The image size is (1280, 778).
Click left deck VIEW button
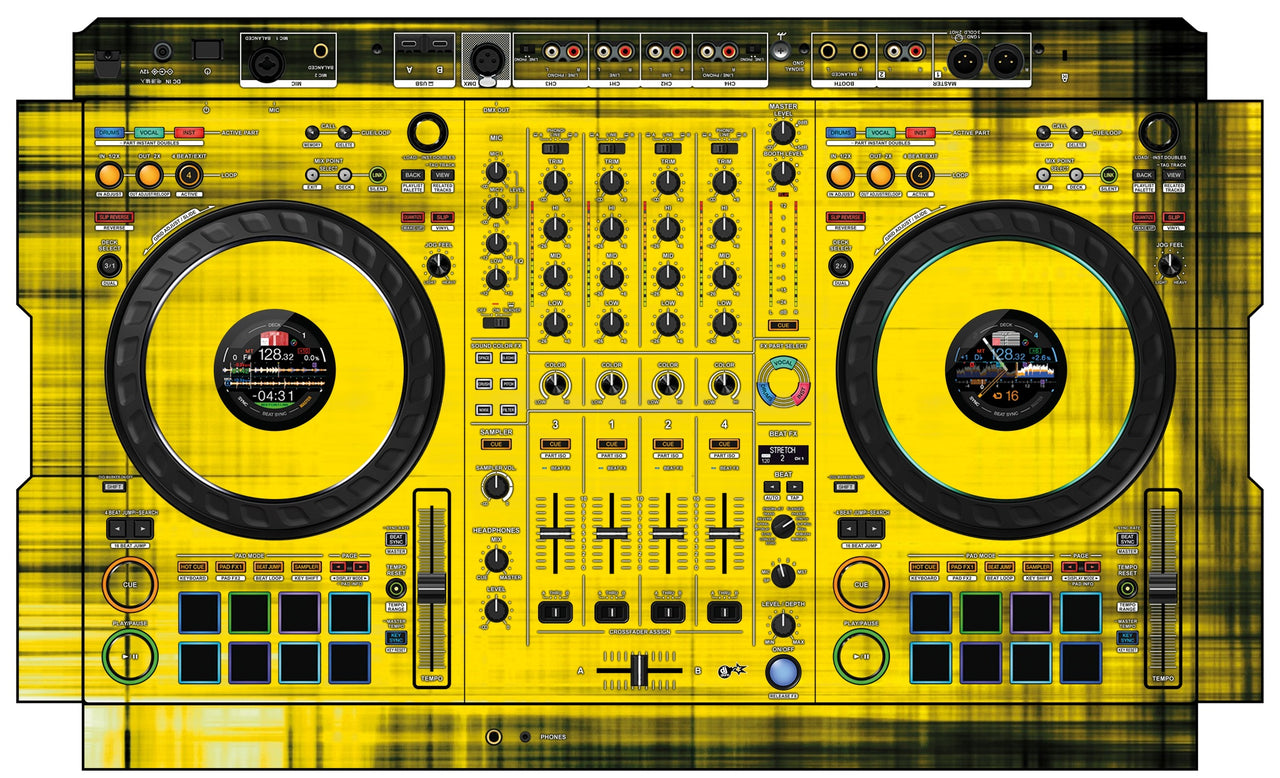[x=443, y=175]
